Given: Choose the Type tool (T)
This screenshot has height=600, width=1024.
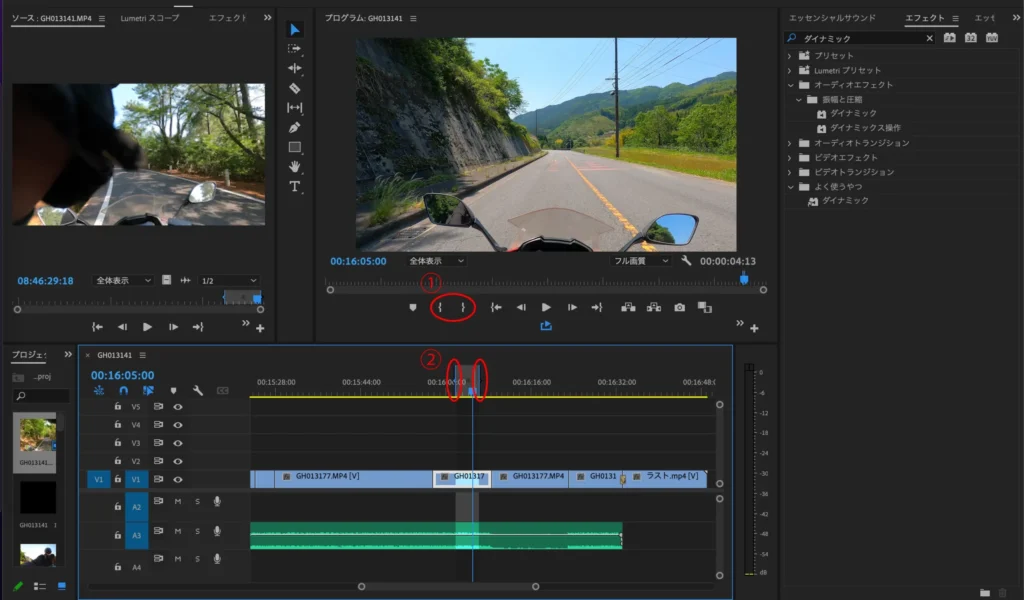Looking at the screenshot, I should [295, 186].
